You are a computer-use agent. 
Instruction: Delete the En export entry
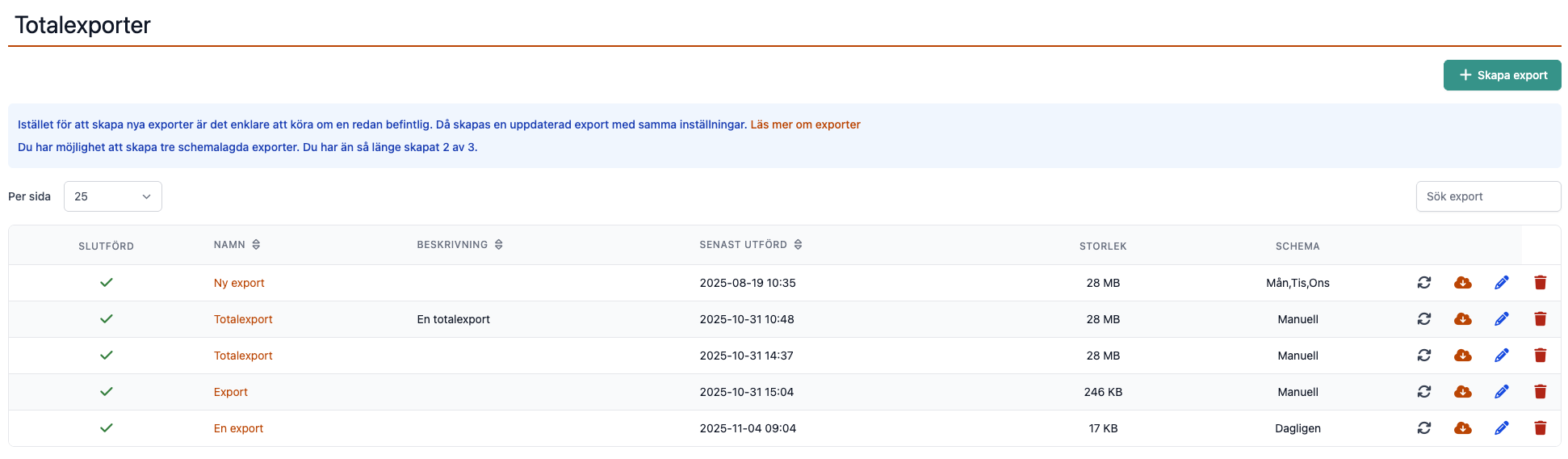point(1541,428)
